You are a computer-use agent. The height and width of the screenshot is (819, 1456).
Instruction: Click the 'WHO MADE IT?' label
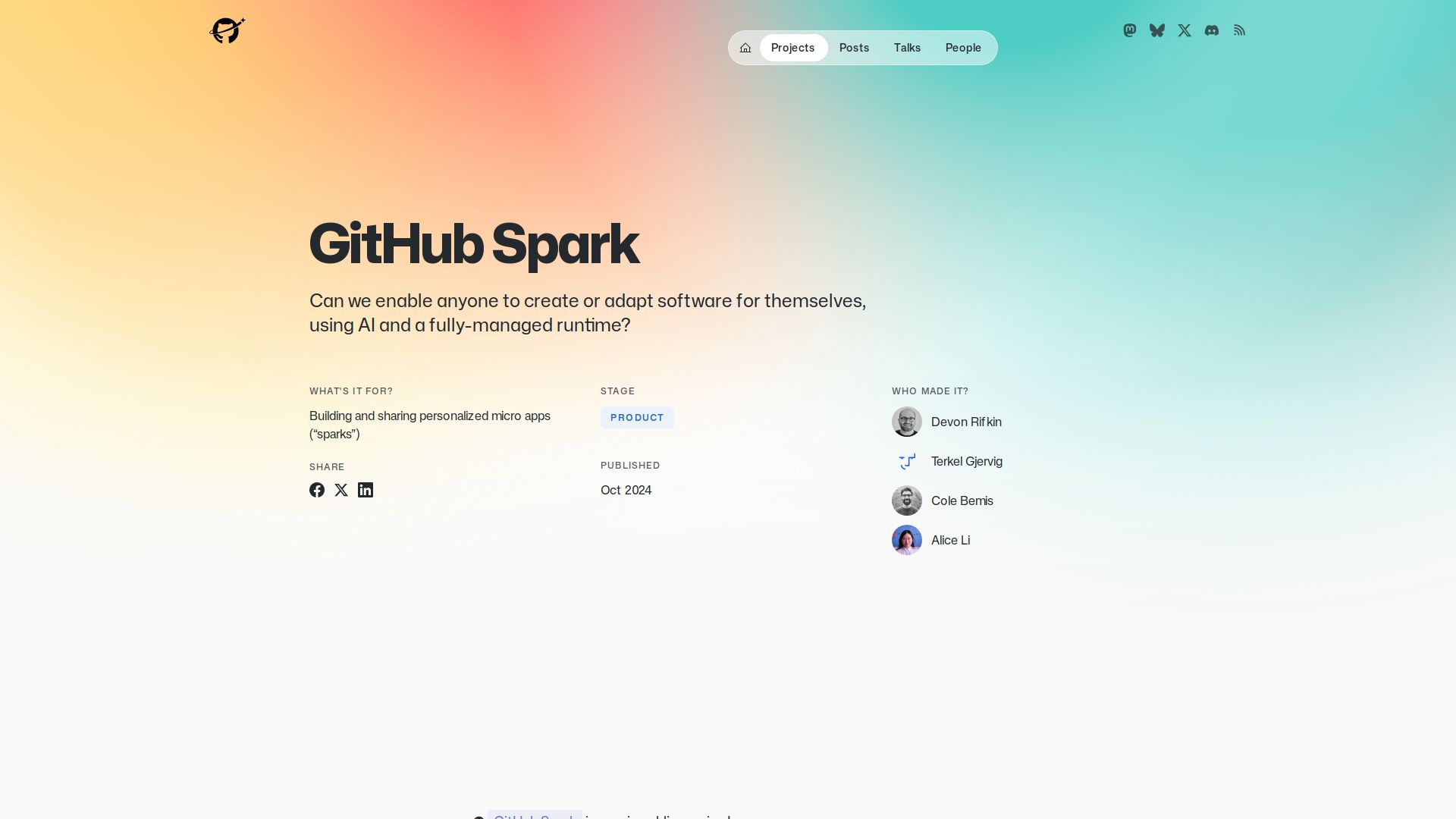coord(930,391)
